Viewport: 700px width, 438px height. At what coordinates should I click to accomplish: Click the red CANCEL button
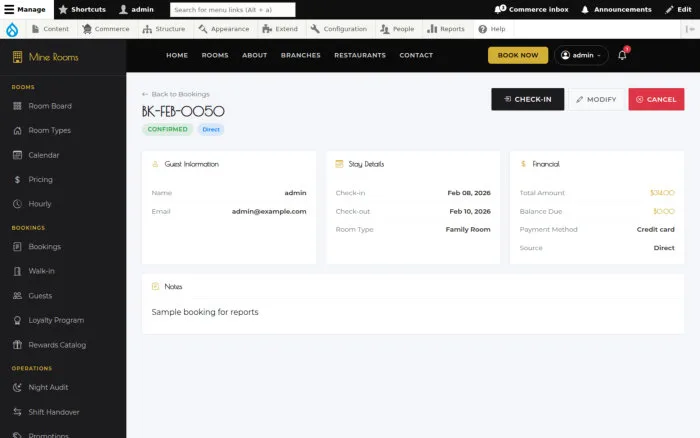[656, 99]
